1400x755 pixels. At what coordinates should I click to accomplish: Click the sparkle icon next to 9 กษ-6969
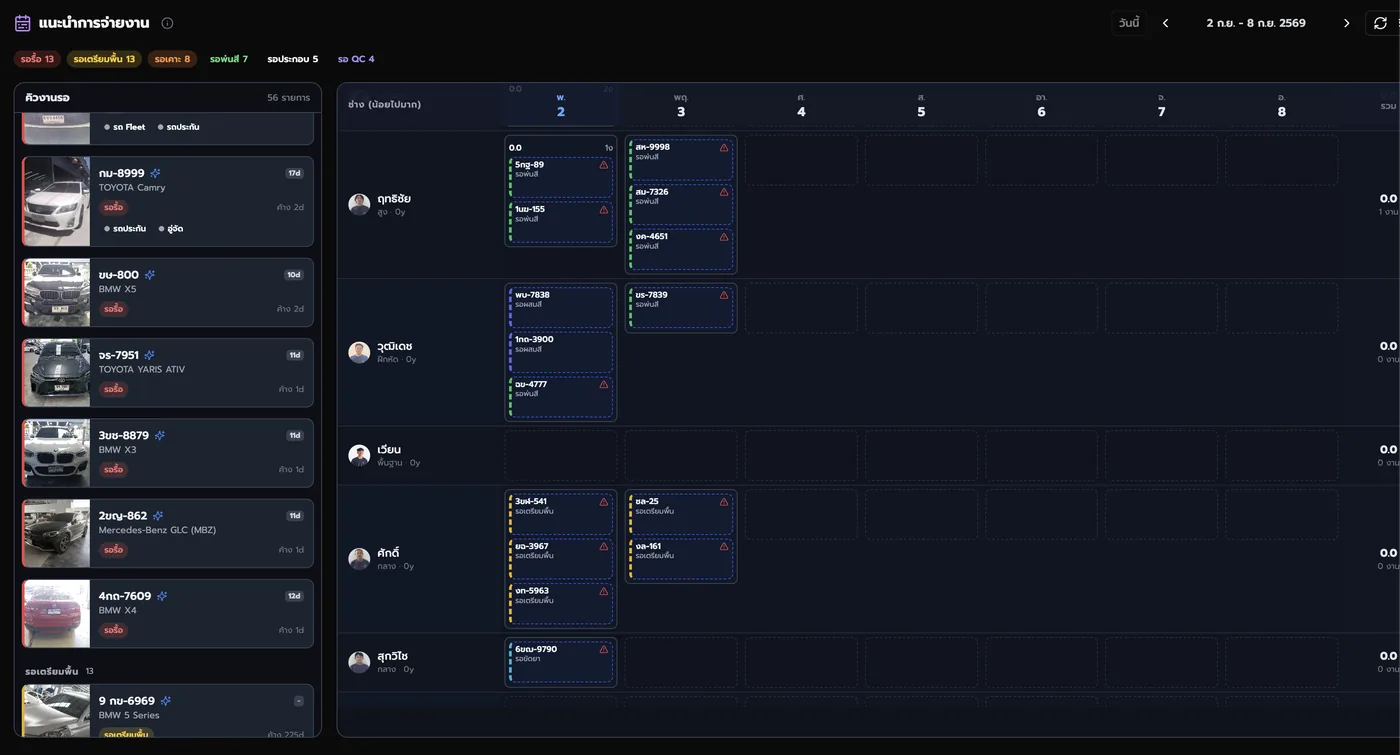click(x=165, y=701)
